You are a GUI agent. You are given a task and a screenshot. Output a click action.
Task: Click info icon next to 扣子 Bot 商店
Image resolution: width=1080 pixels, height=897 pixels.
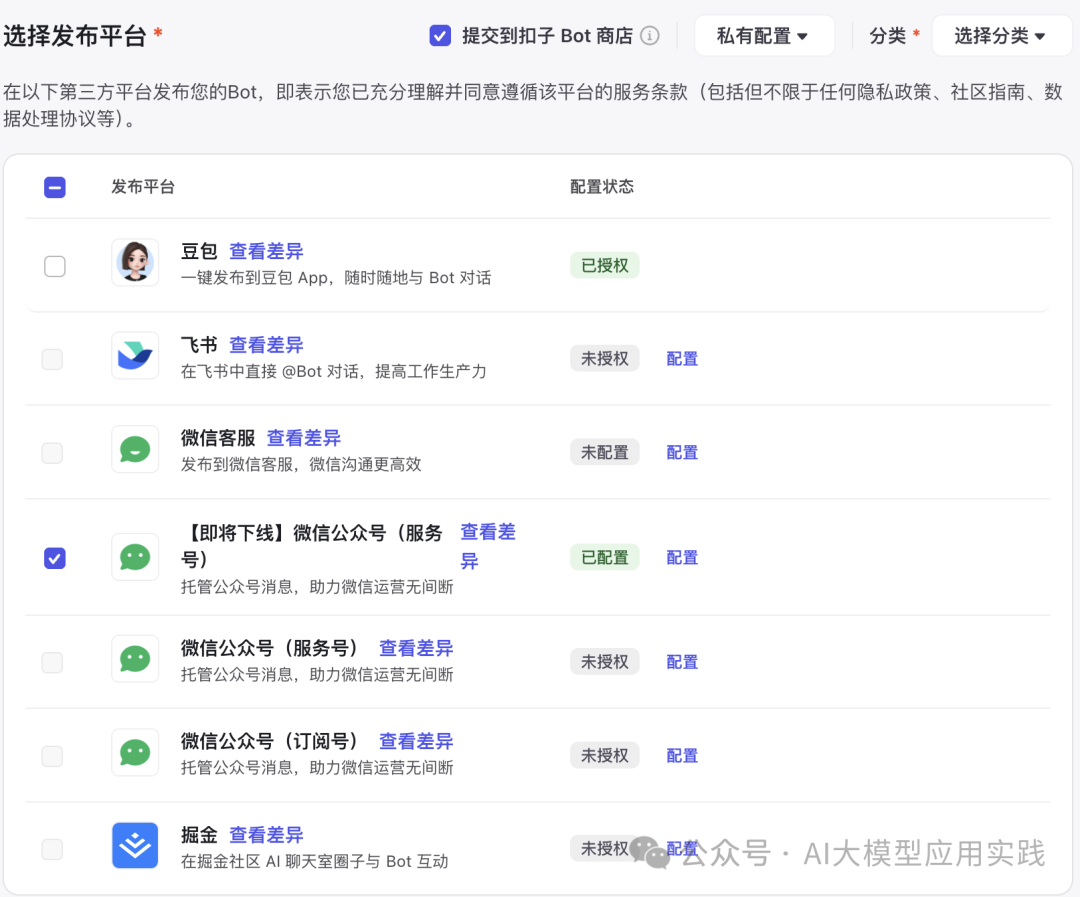(650, 36)
